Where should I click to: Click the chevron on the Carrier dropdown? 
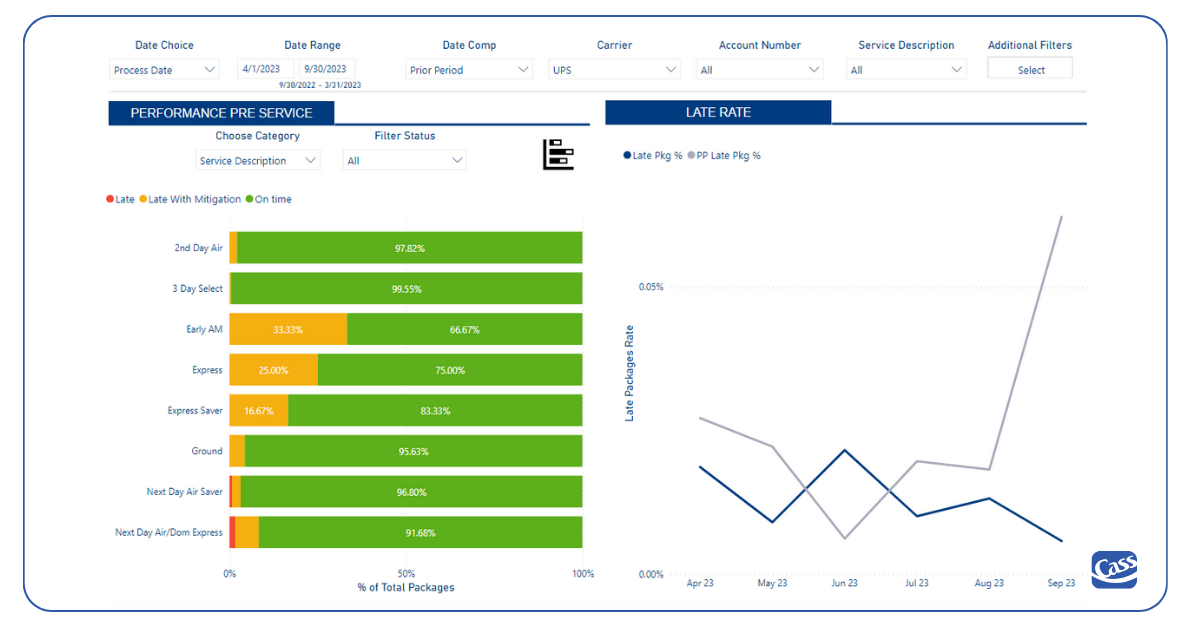tap(673, 70)
